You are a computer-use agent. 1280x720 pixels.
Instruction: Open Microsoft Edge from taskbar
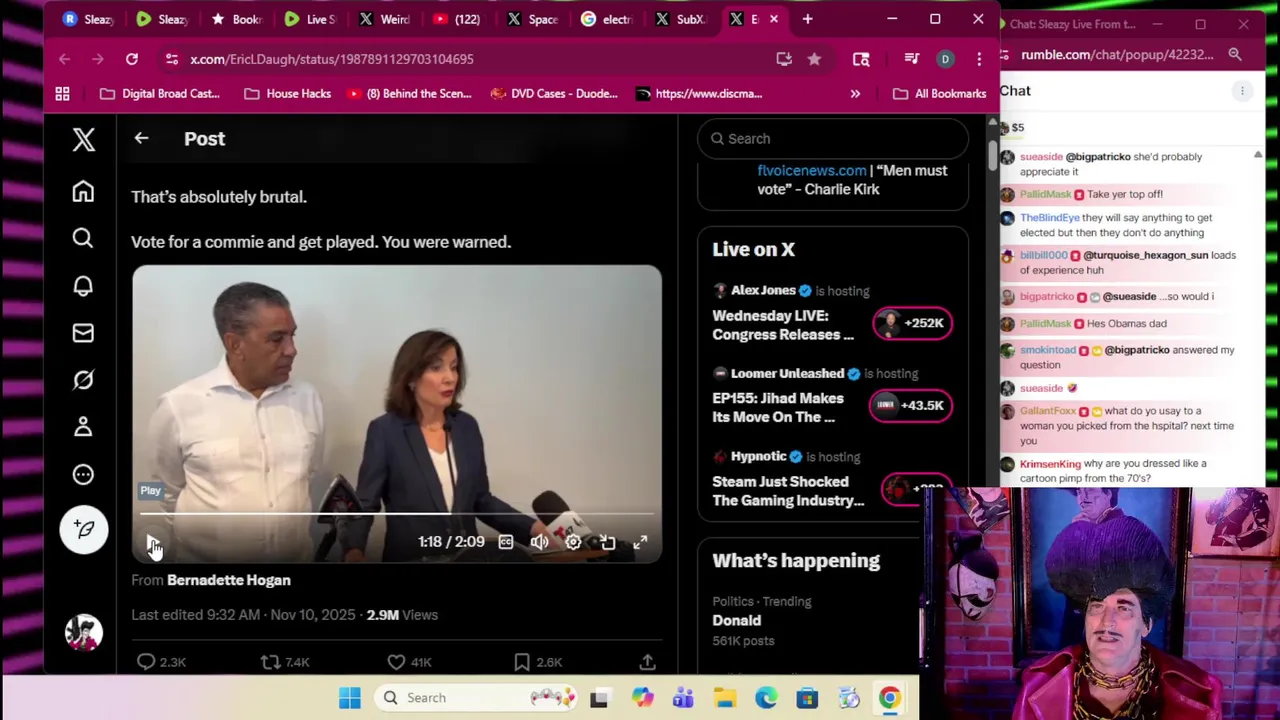(766, 698)
